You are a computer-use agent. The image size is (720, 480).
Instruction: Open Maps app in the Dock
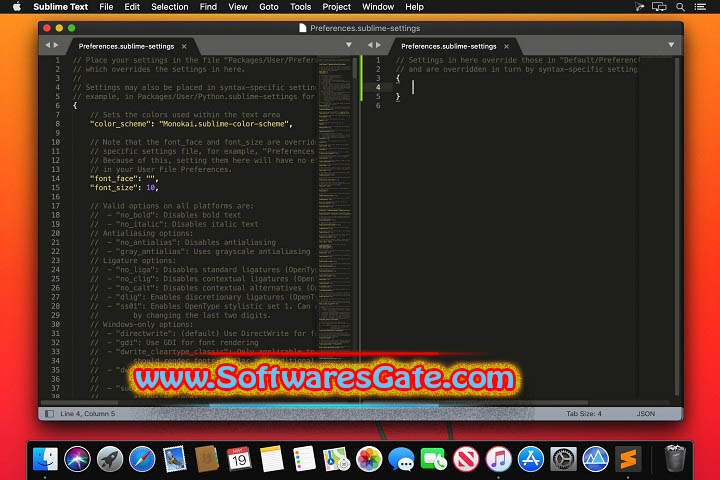(336, 458)
